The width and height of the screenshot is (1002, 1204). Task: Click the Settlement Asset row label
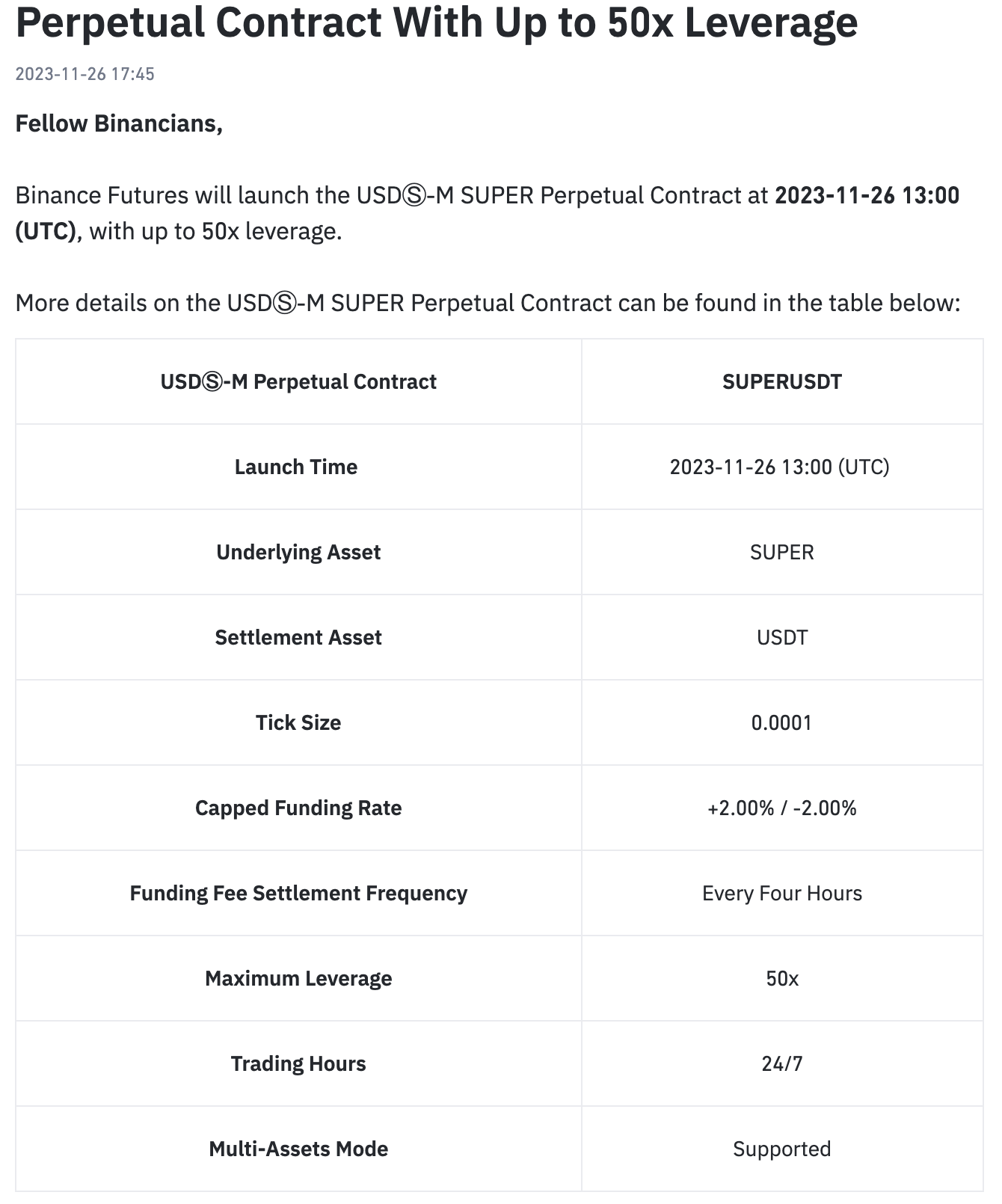[298, 637]
